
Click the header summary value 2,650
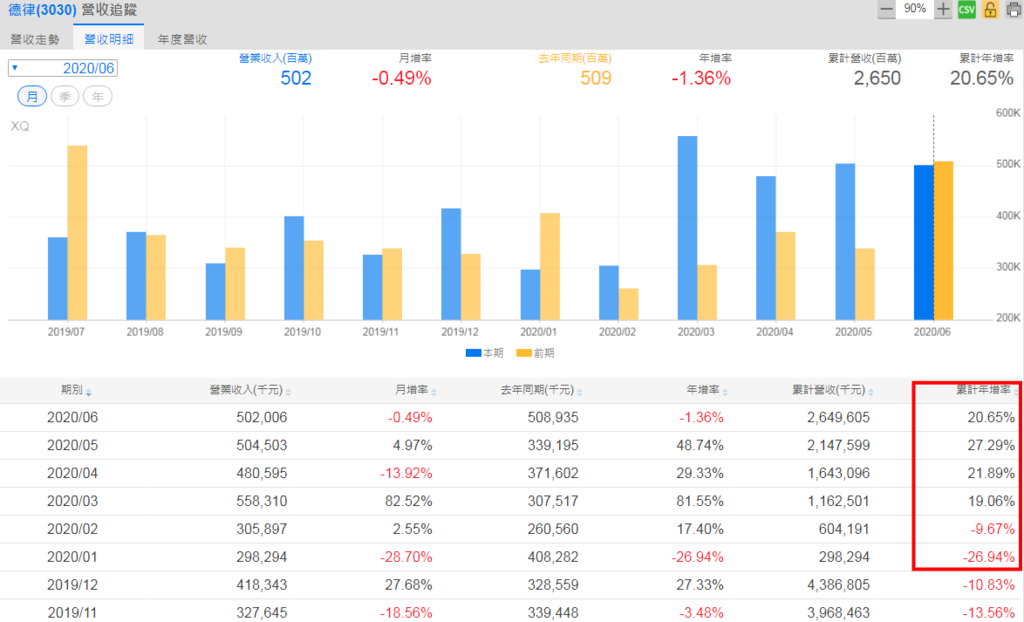tap(877, 78)
